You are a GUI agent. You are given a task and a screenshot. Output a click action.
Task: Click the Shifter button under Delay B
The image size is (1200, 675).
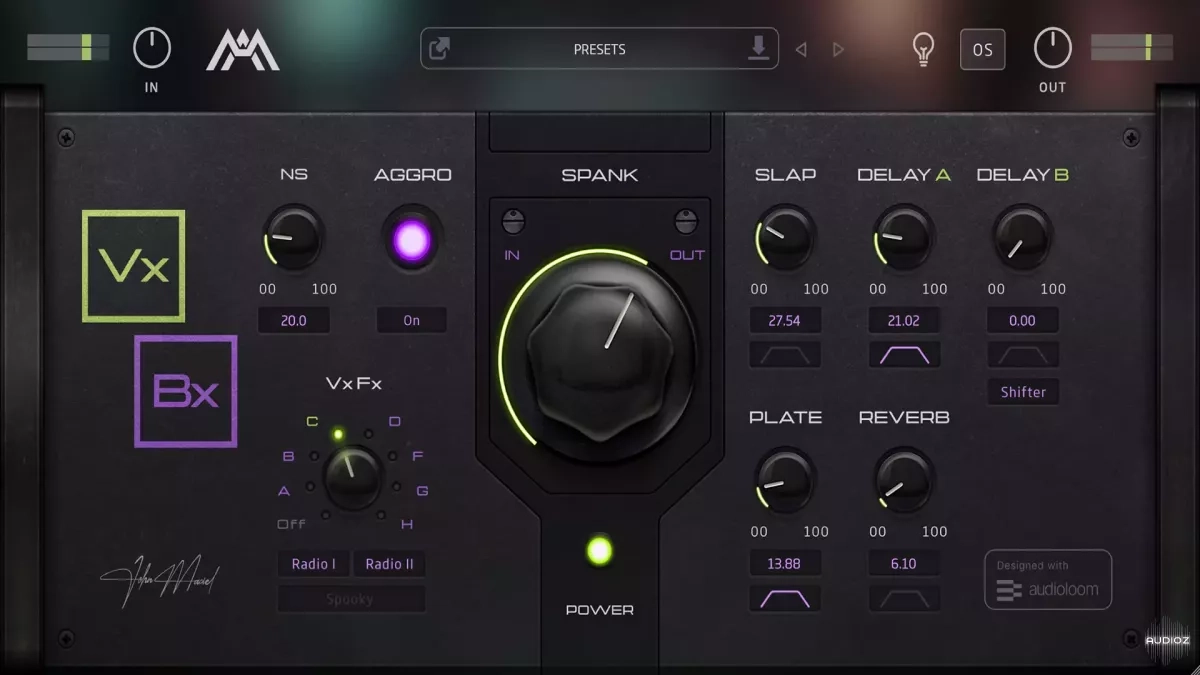pyautogui.click(x=1023, y=392)
